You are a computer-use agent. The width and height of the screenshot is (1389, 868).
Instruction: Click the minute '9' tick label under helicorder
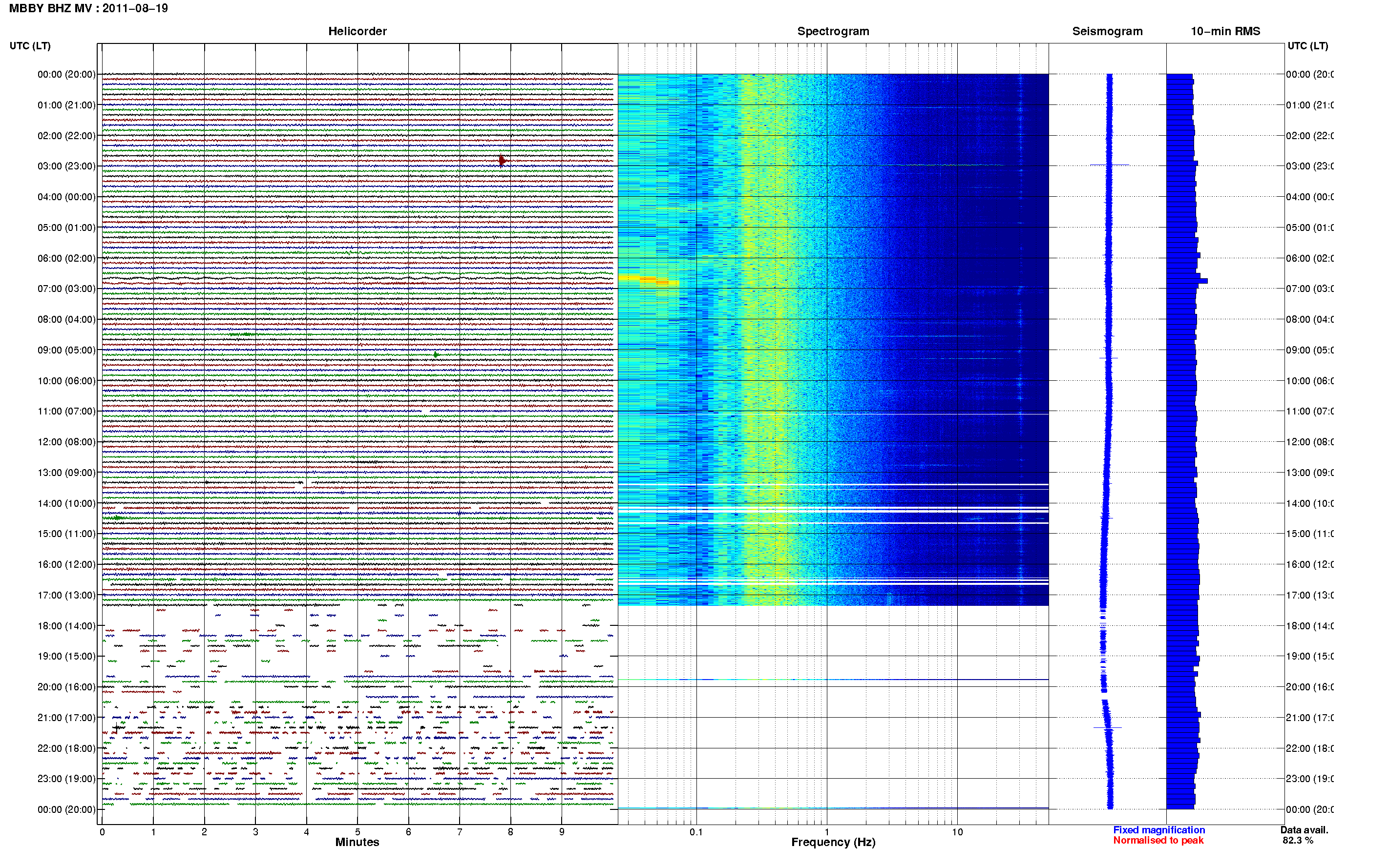pos(562,832)
